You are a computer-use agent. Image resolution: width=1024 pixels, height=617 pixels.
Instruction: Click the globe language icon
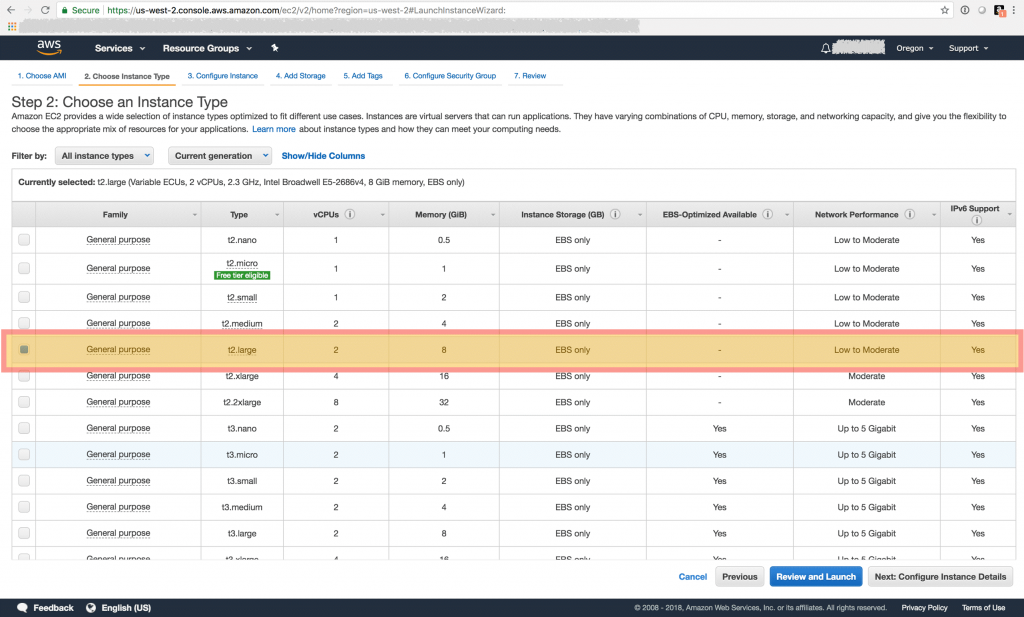click(91, 607)
